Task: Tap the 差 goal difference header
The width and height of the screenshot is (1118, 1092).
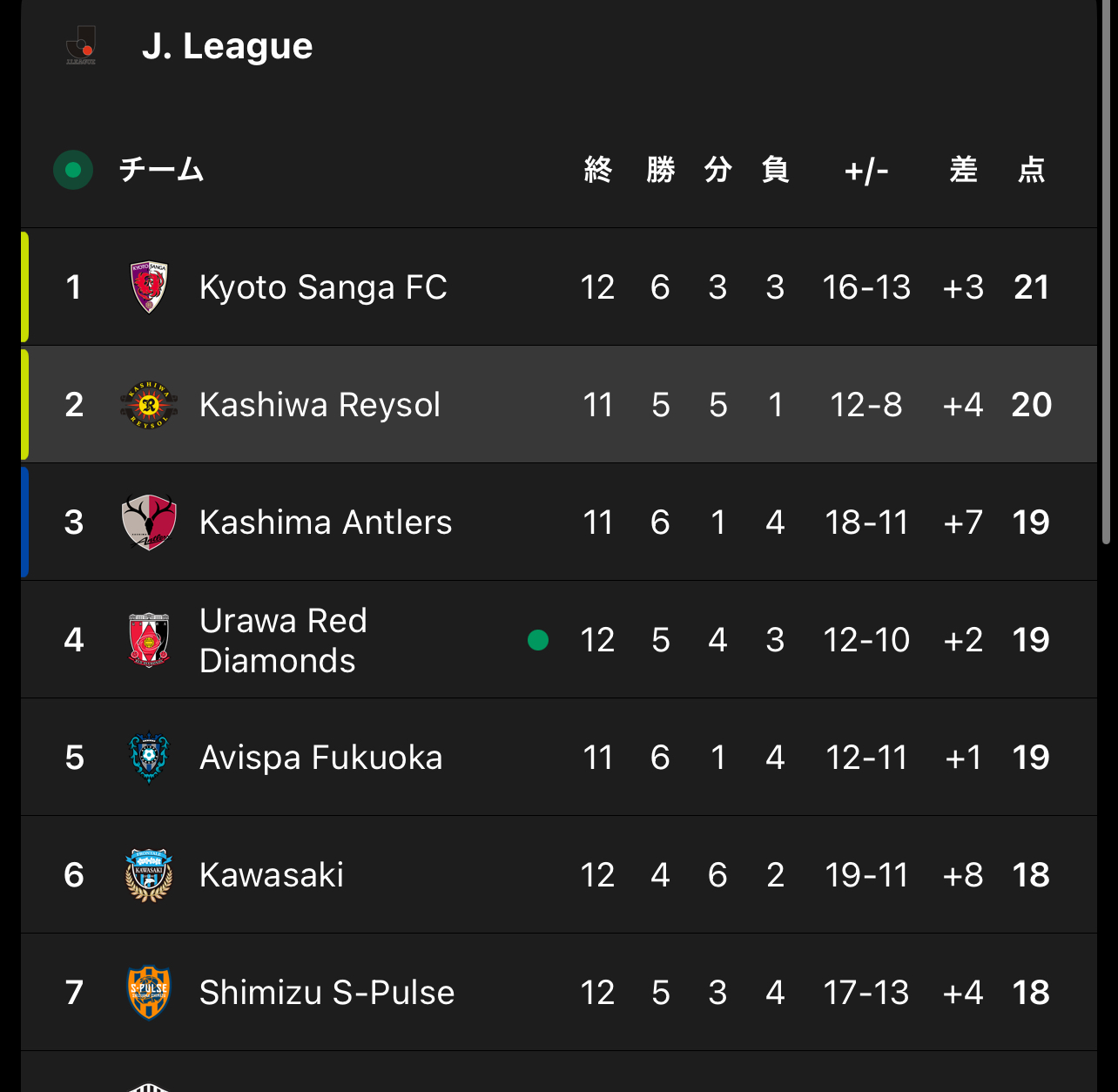Action: tap(963, 170)
